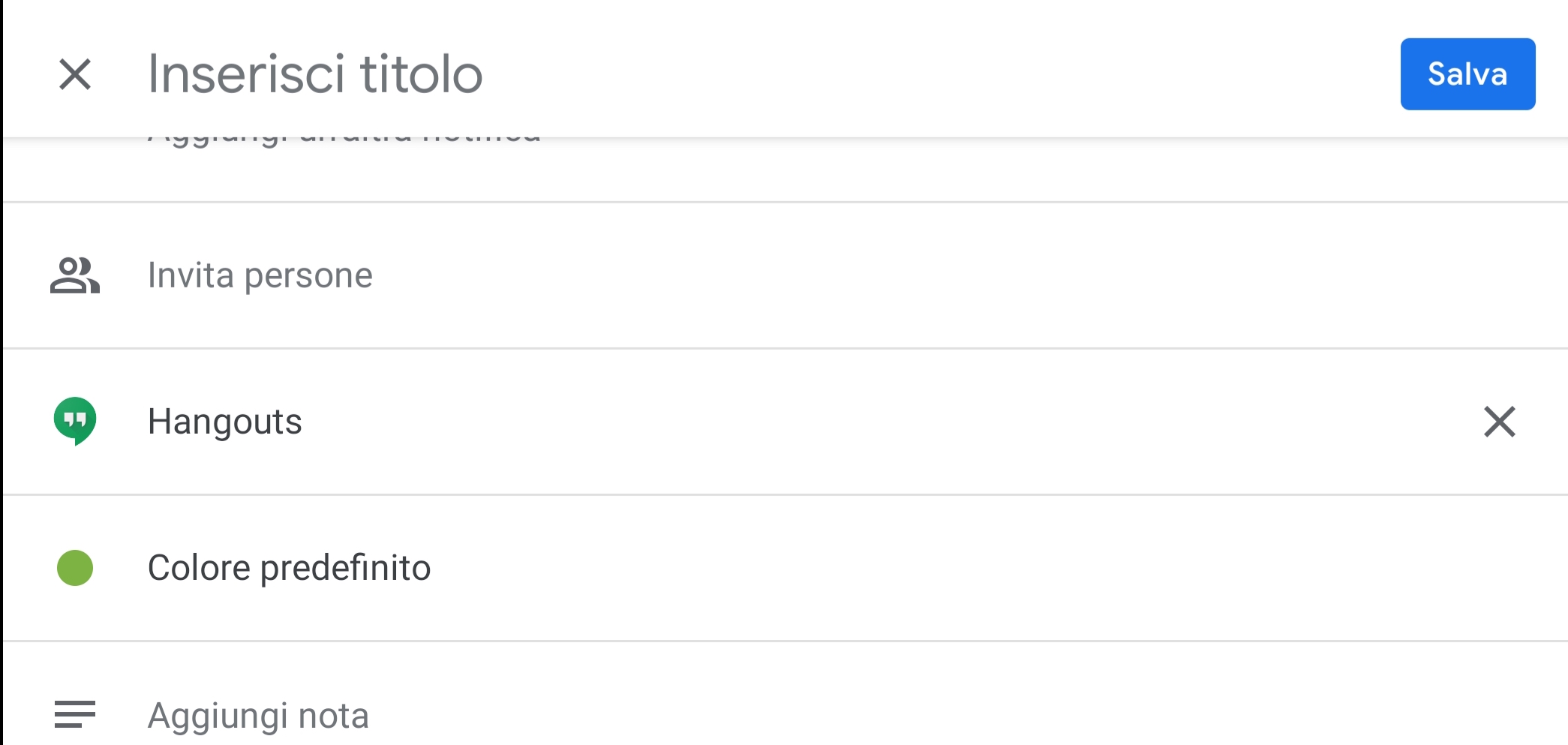The image size is (1568, 745).
Task: Click the Salva button
Action: pyautogui.click(x=1467, y=74)
